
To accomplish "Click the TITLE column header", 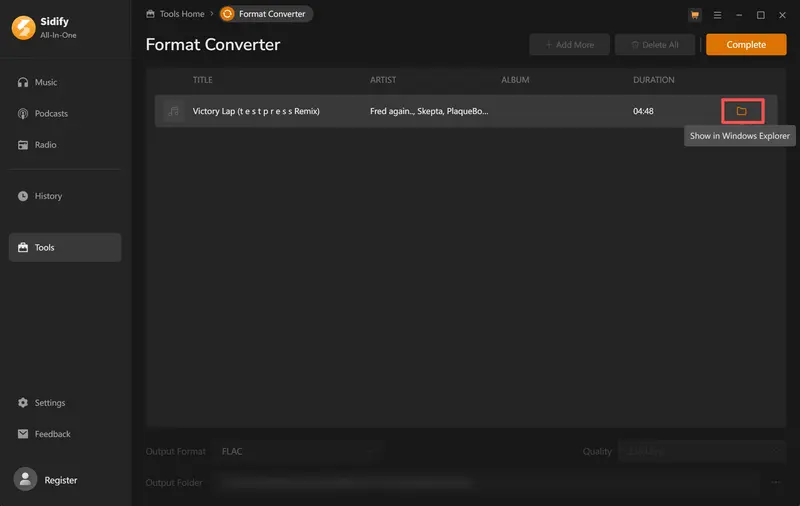I will pos(203,80).
